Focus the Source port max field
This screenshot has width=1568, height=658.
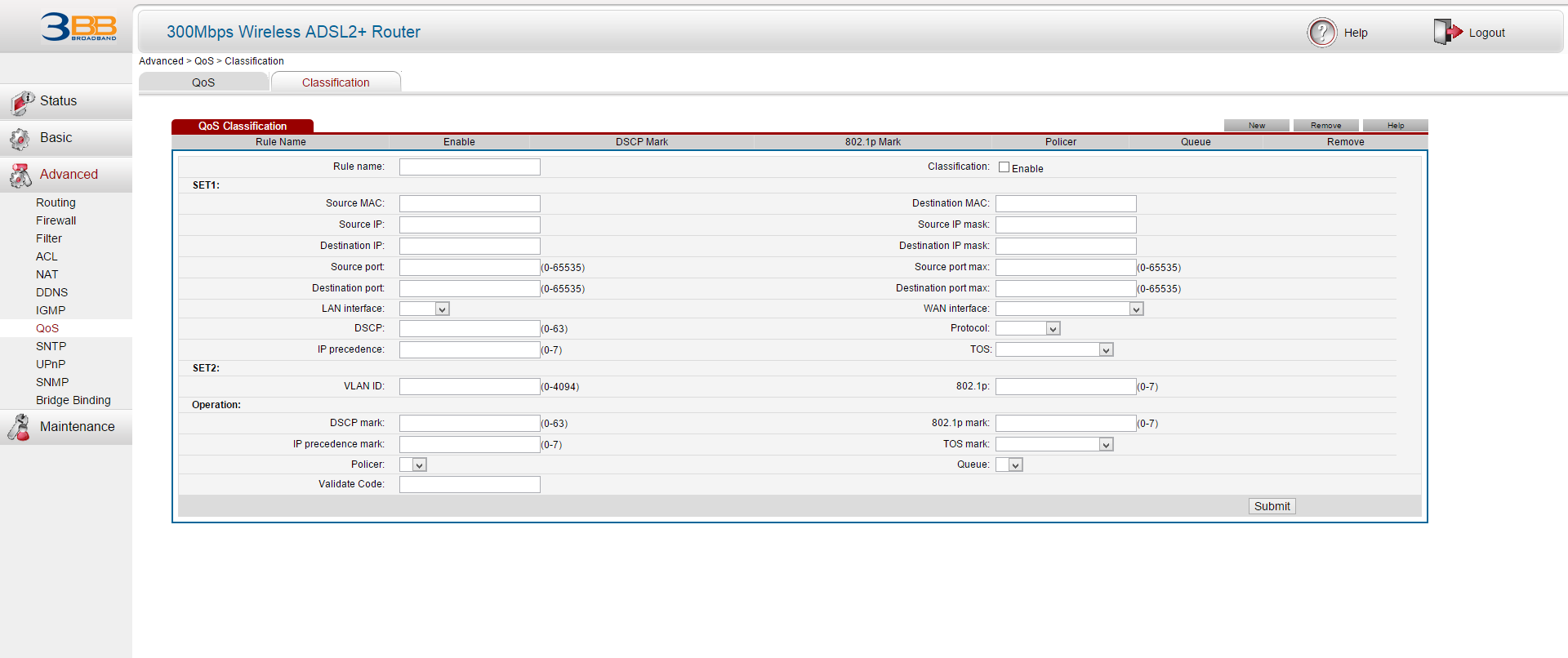(1066, 267)
